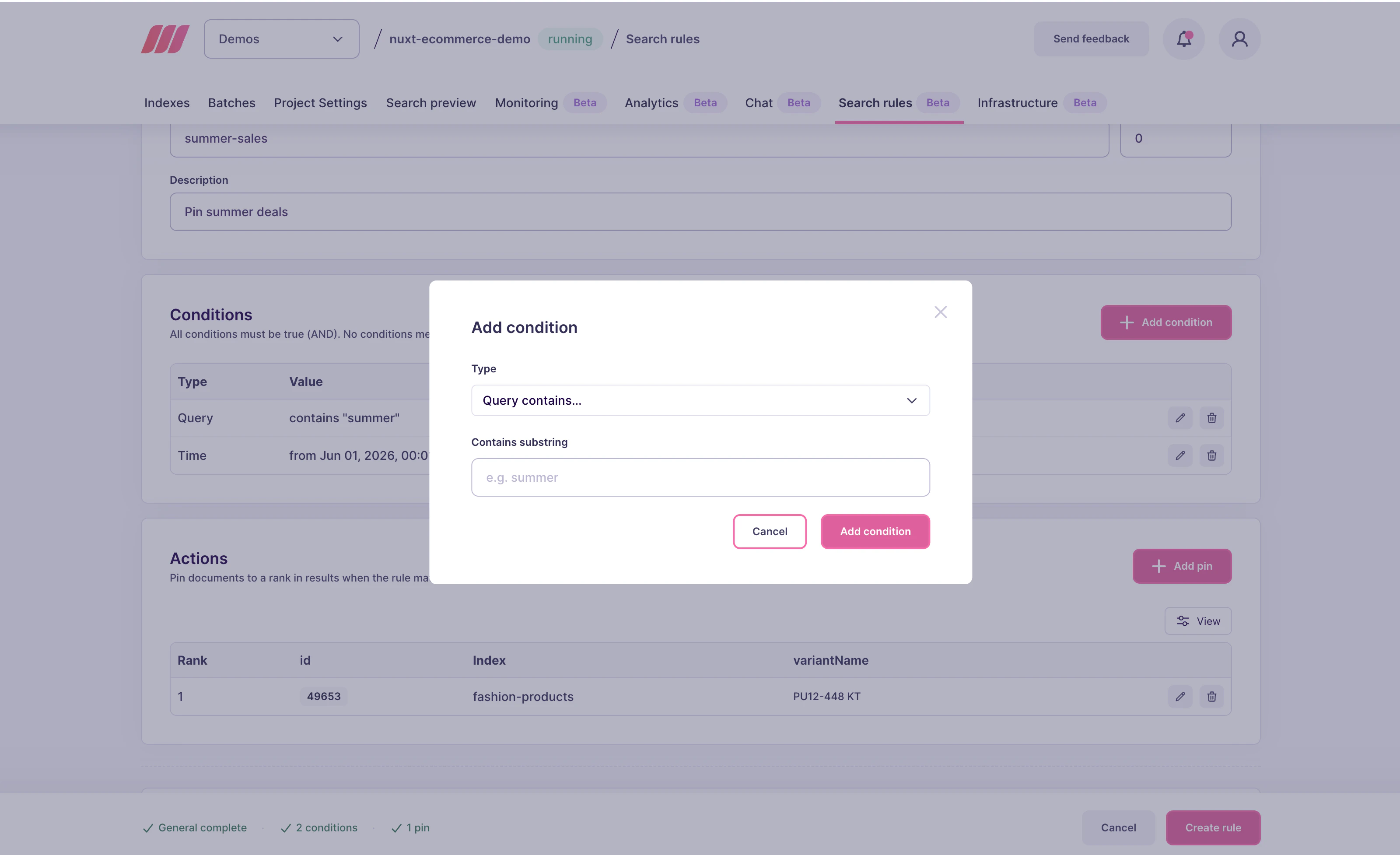The height and width of the screenshot is (855, 1400).
Task: Delete the Query condition row
Action: coord(1211,417)
